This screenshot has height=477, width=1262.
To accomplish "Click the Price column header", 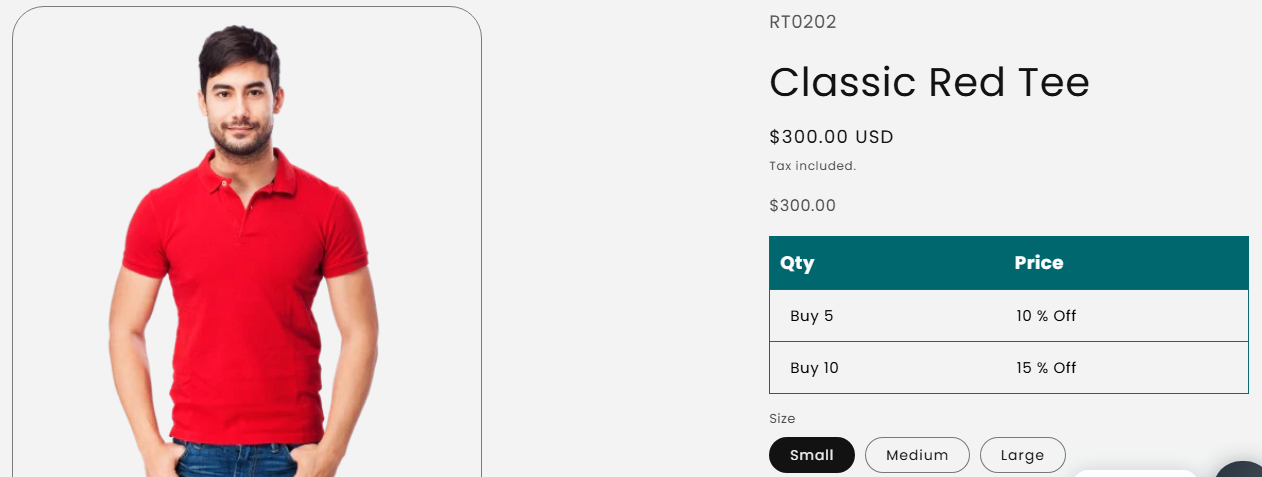I will 1038,263.
